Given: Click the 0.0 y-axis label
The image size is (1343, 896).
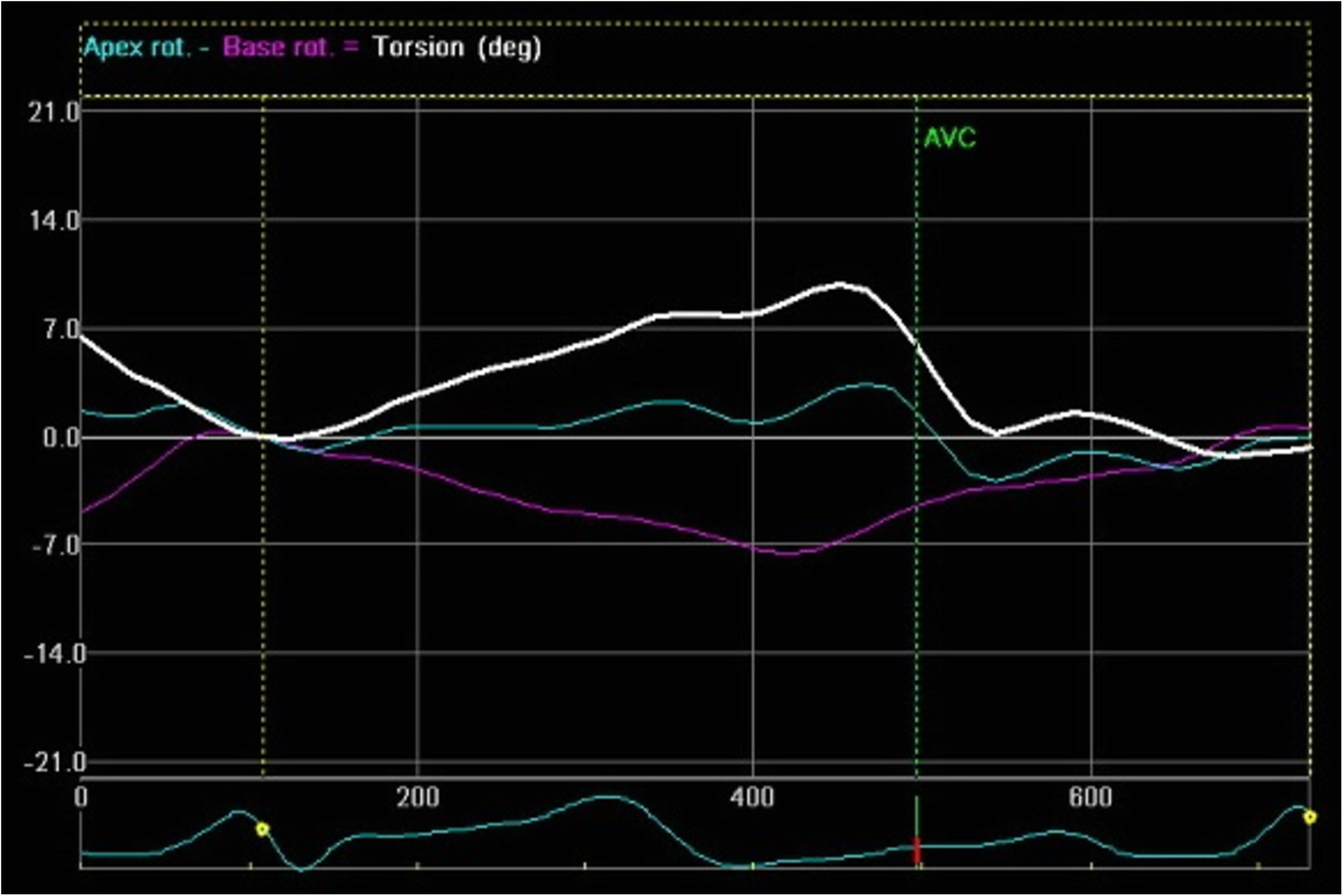Looking at the screenshot, I should tap(60, 438).
